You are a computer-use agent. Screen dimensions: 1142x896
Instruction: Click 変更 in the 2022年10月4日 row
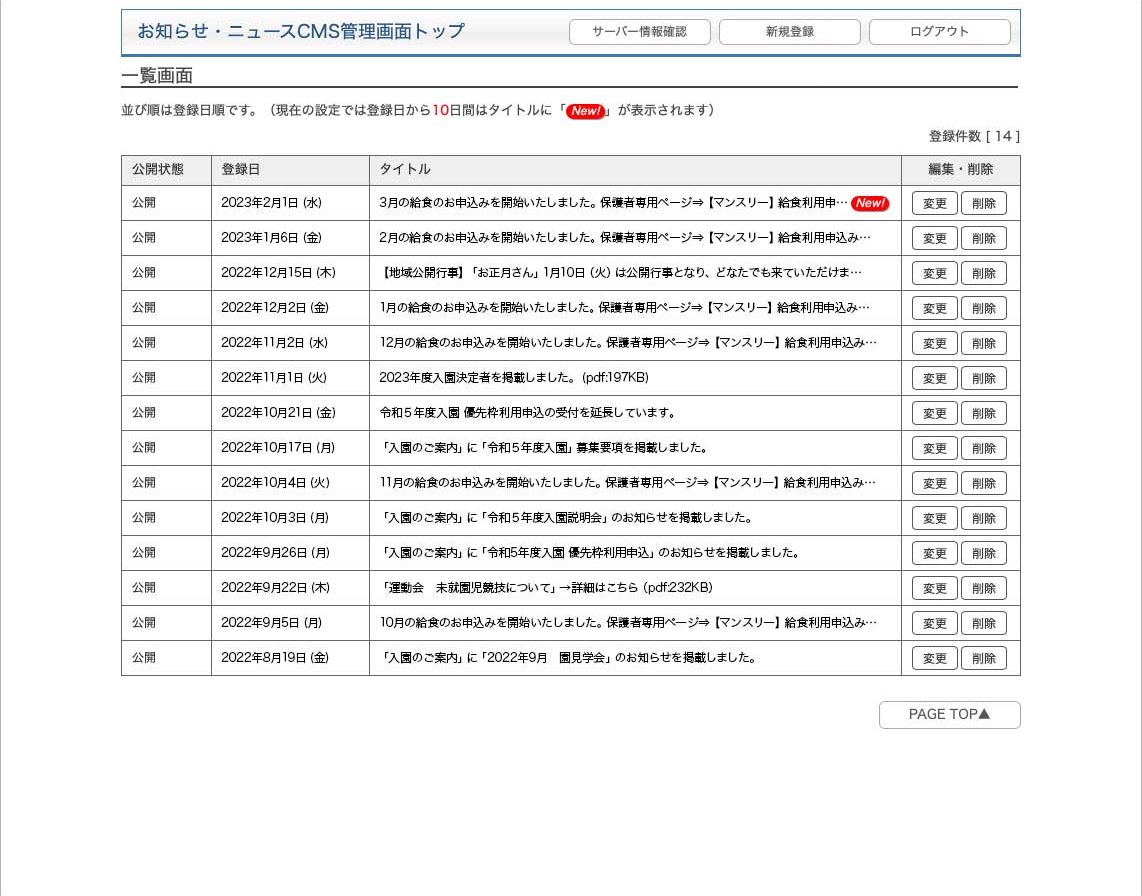(x=934, y=483)
